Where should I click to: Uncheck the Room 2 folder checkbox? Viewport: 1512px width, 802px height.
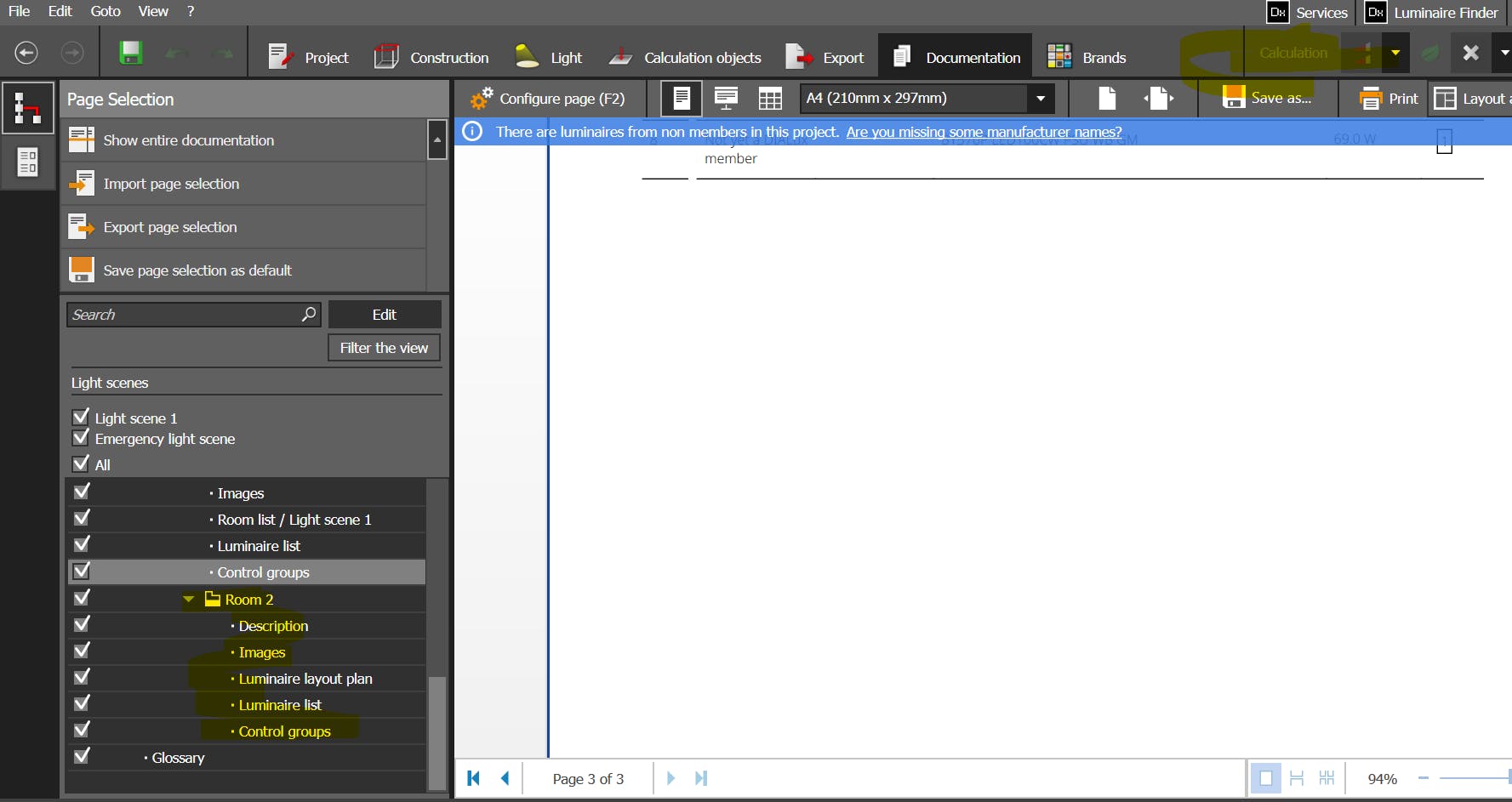pos(82,598)
